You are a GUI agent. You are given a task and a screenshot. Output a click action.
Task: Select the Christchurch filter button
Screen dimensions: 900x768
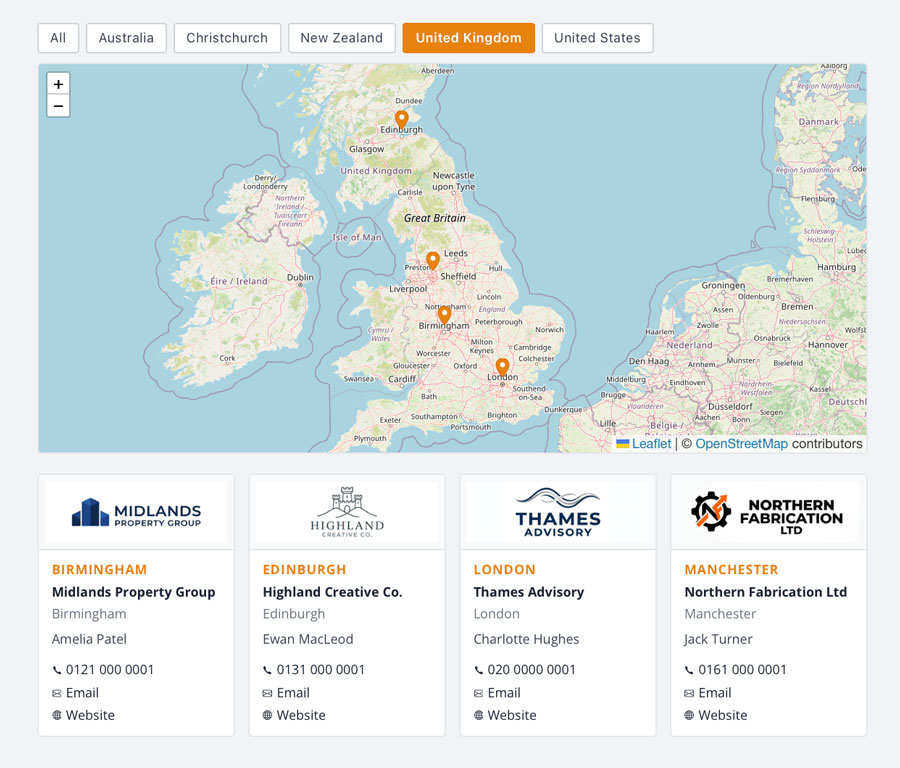[227, 38]
